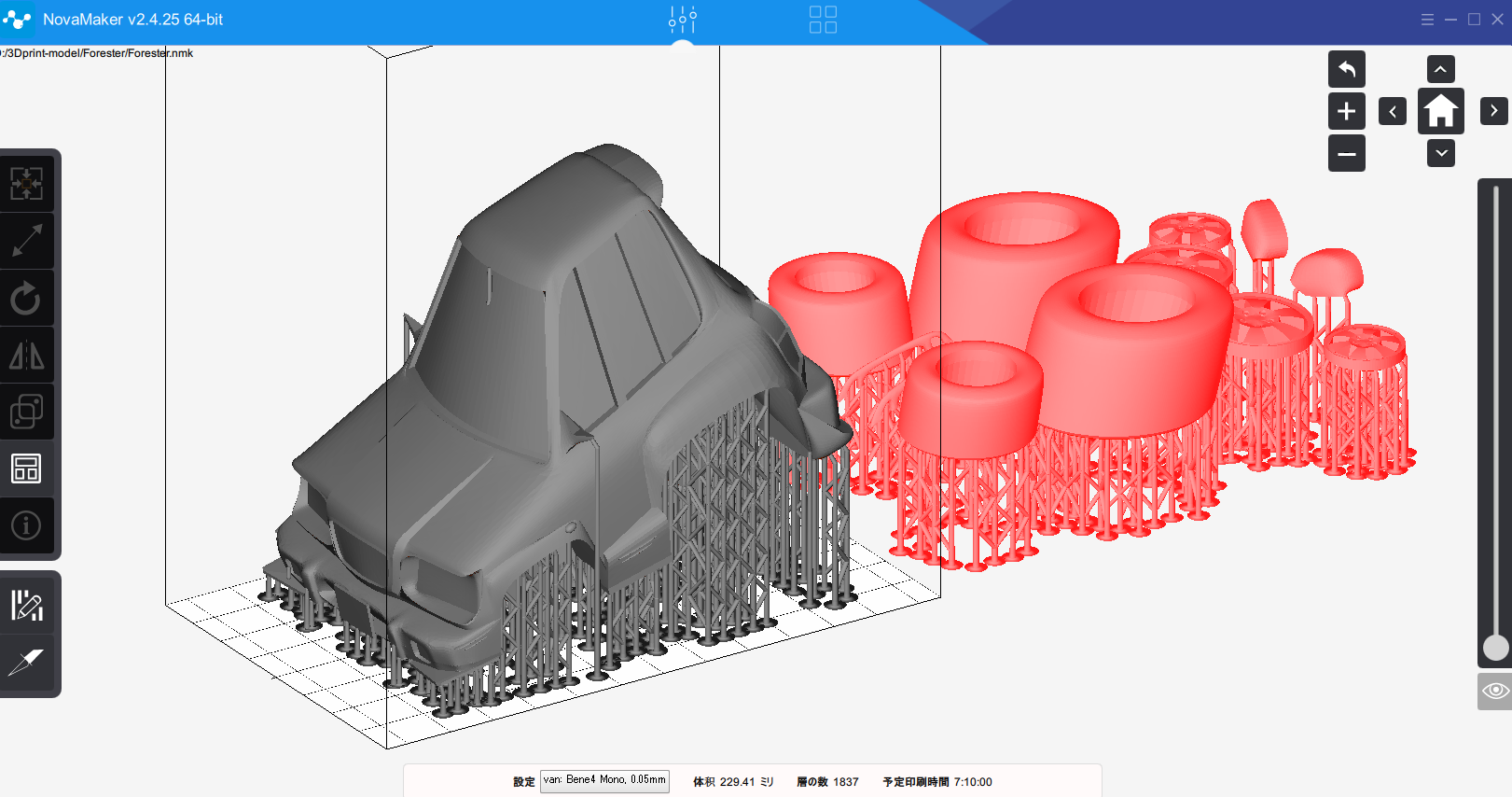Select the knife cut tool

point(26,663)
